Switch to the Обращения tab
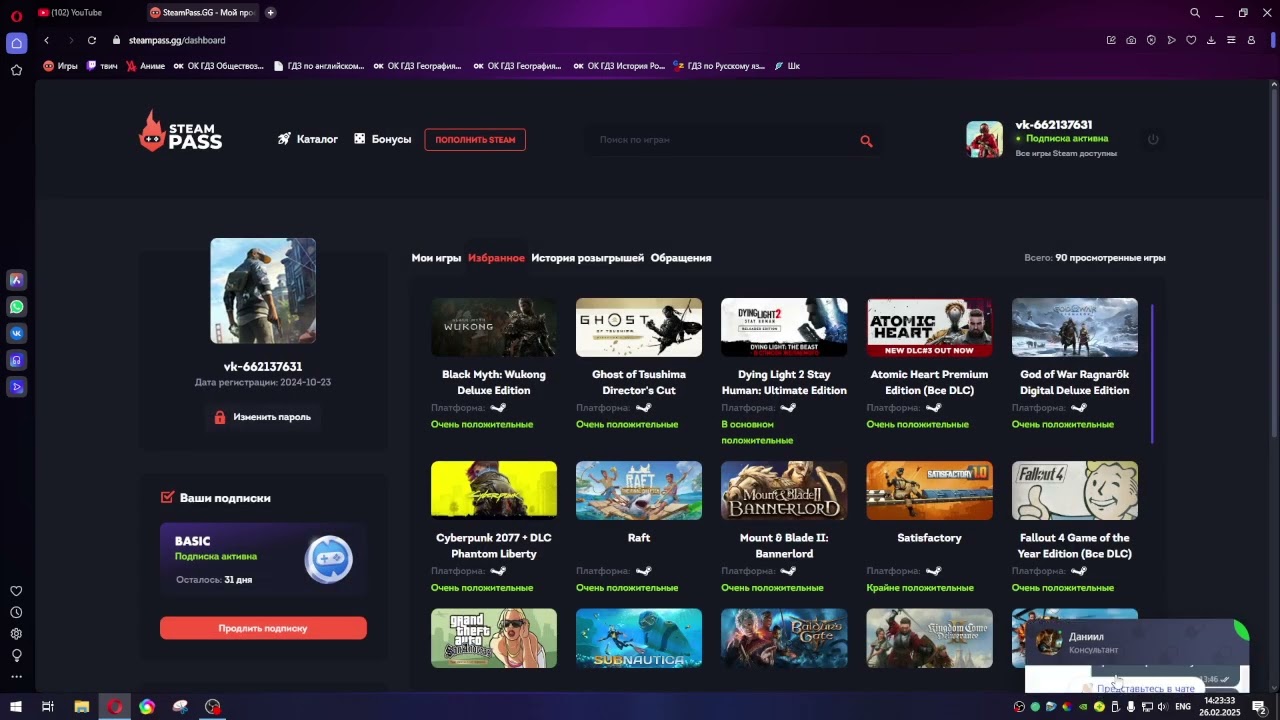This screenshot has height=720, width=1280. click(681, 258)
